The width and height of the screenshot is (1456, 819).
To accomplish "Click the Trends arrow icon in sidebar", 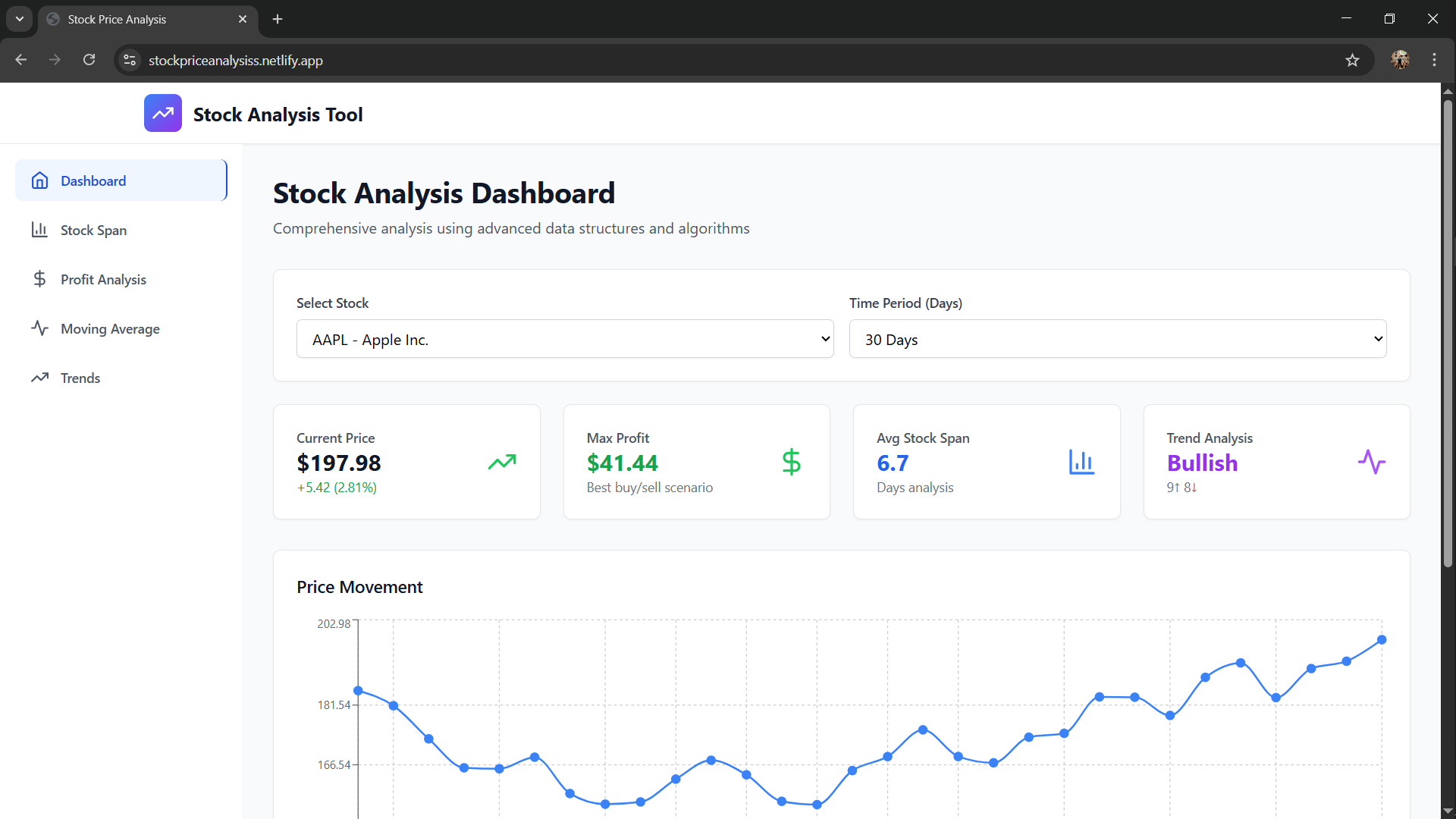I will click(x=39, y=378).
